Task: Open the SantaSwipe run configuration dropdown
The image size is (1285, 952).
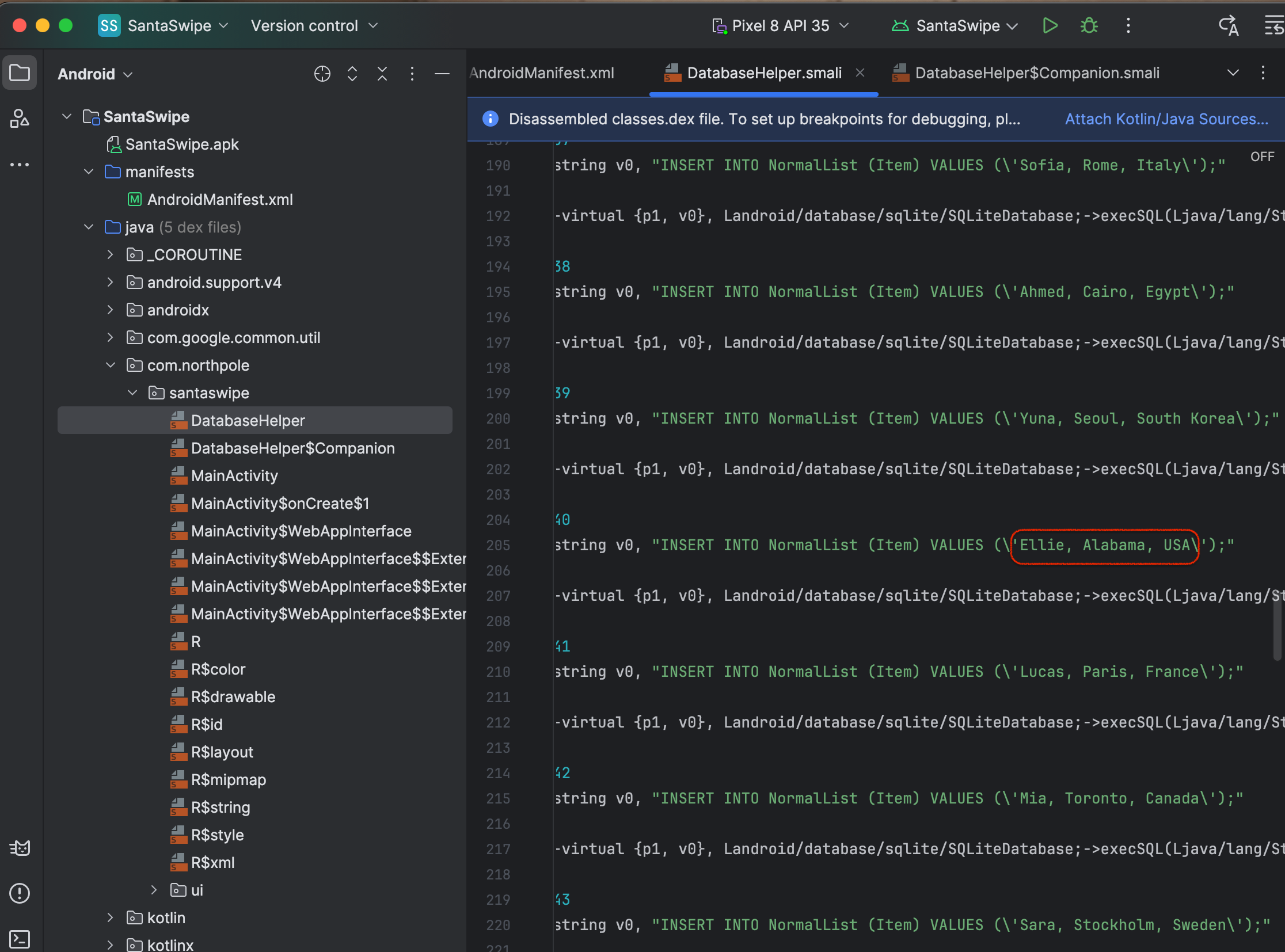Action: [955, 26]
